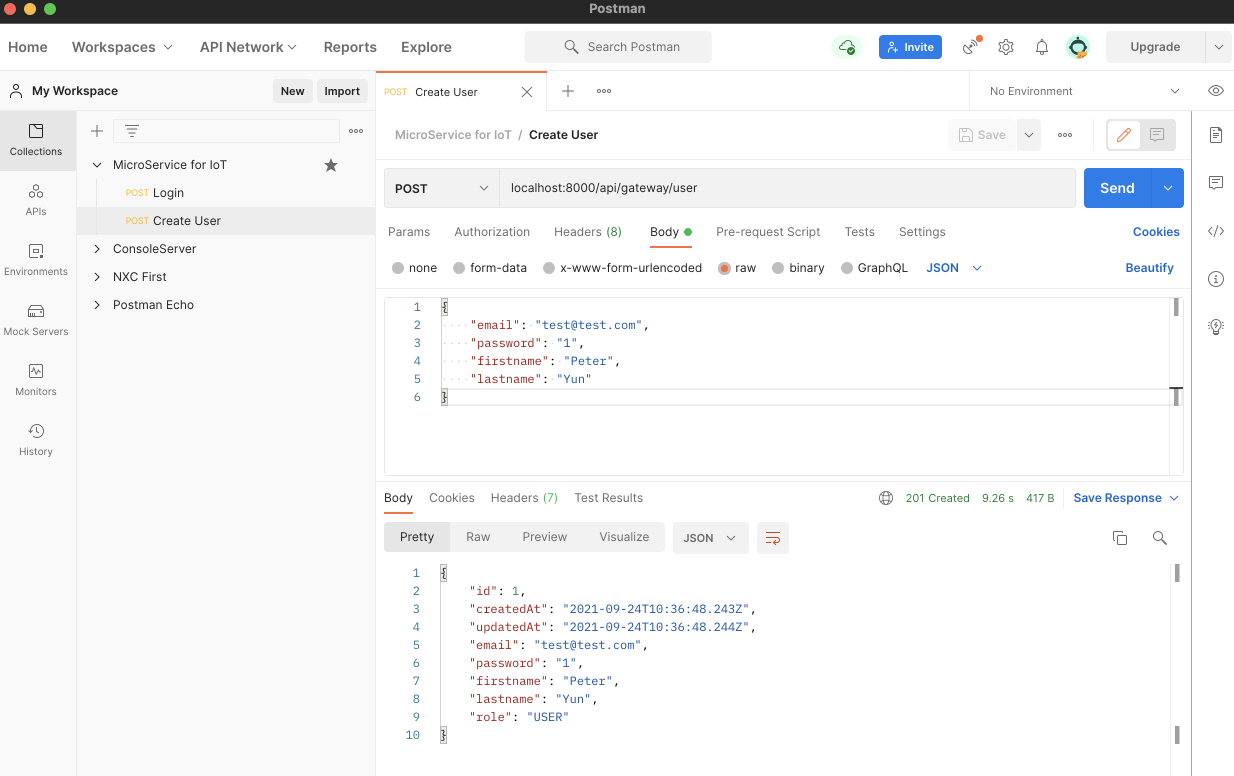
Task: Expand the Postman Echo collection
Action: click(97, 305)
